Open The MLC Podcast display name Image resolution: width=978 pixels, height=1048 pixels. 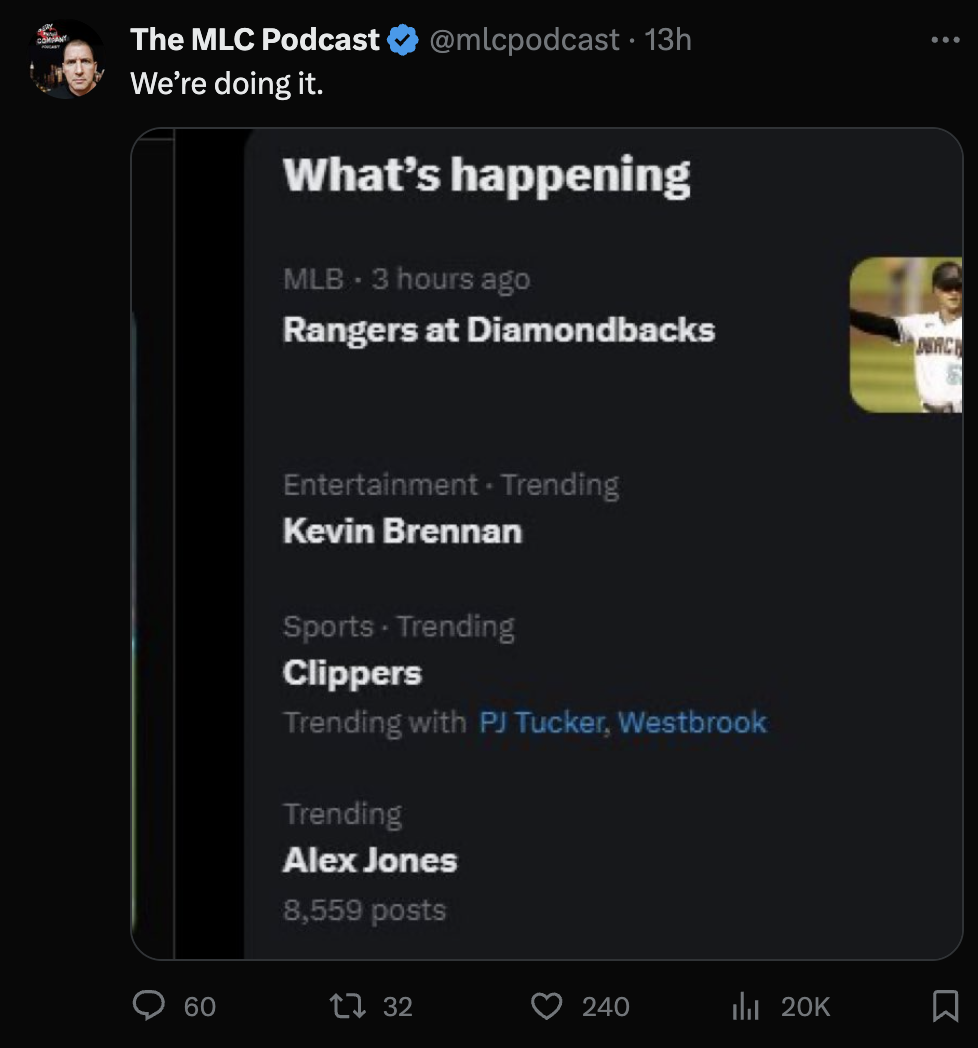[255, 40]
